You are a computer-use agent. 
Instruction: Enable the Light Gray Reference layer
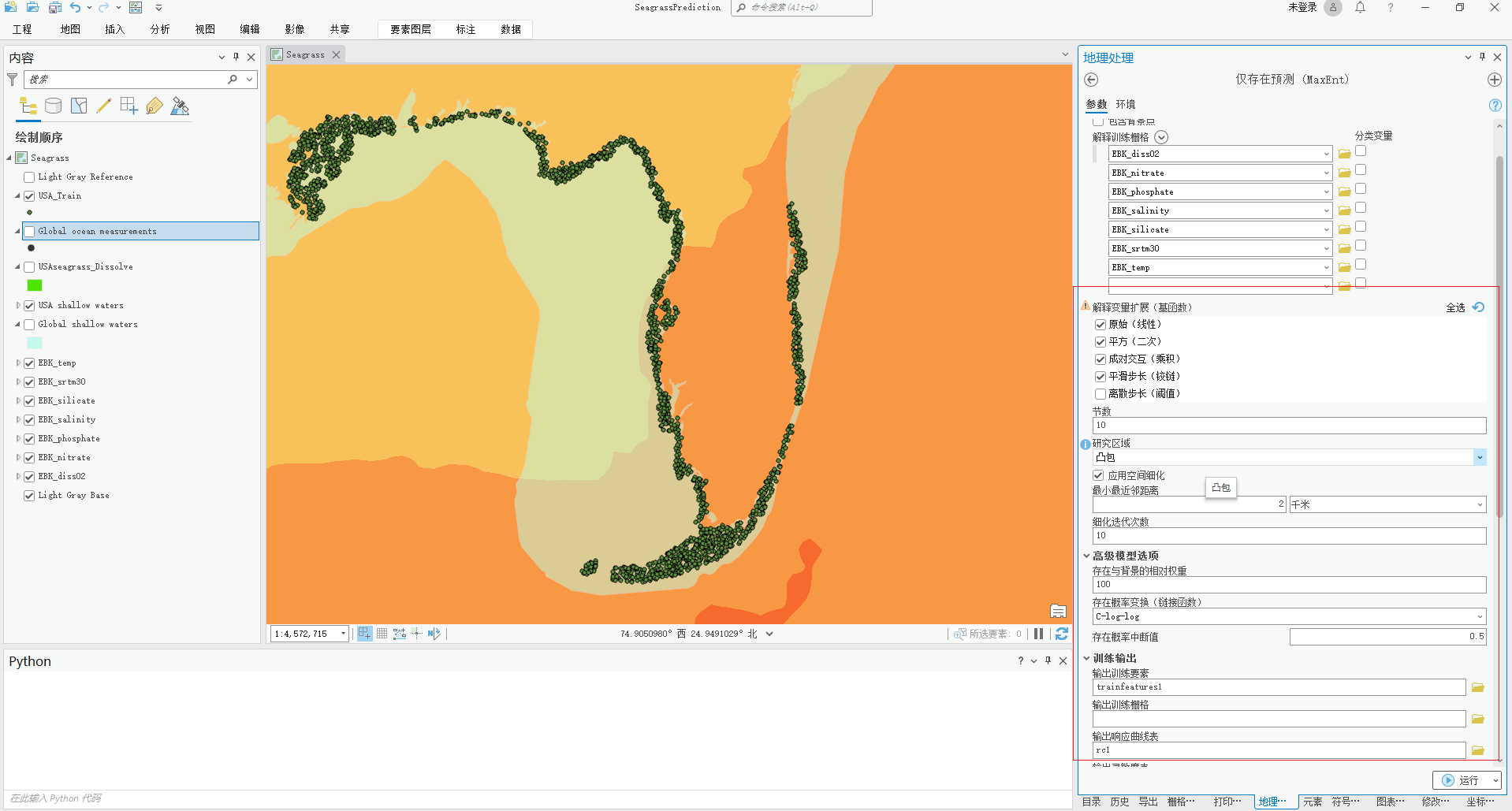point(29,177)
